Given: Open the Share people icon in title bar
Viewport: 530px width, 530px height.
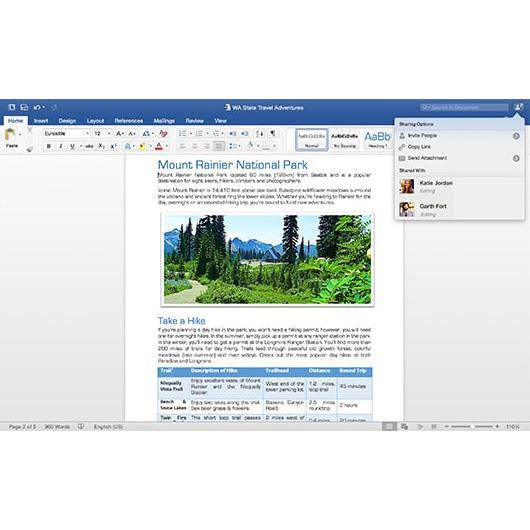Looking at the screenshot, I should (x=518, y=107).
